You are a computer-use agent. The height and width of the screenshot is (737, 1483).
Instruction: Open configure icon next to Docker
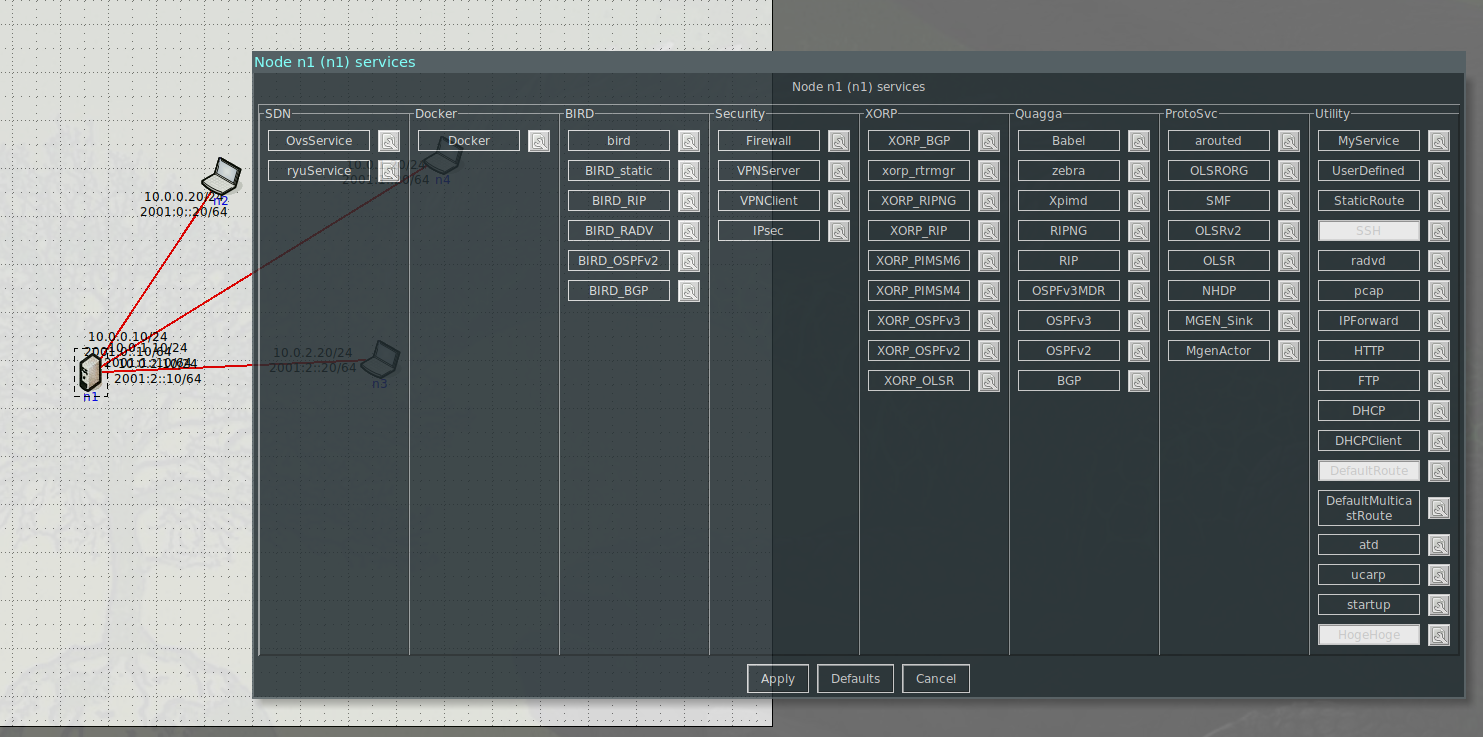[x=539, y=141]
